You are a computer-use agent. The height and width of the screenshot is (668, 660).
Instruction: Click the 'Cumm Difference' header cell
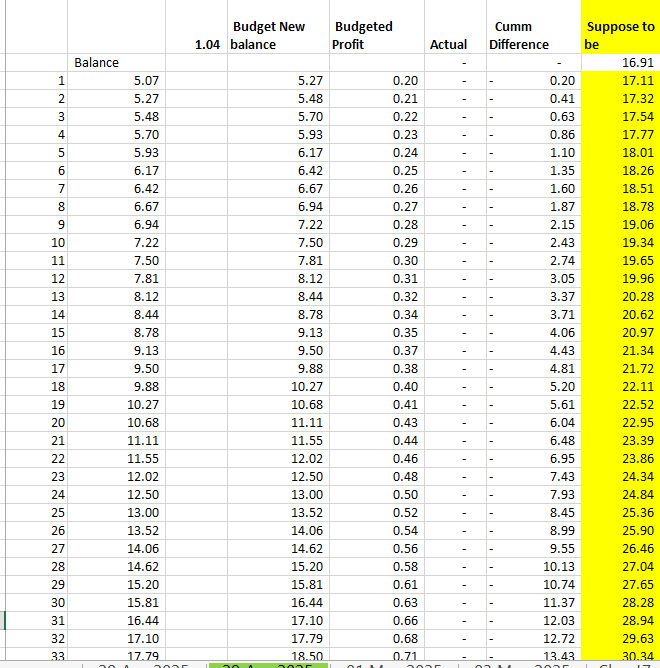(533, 27)
